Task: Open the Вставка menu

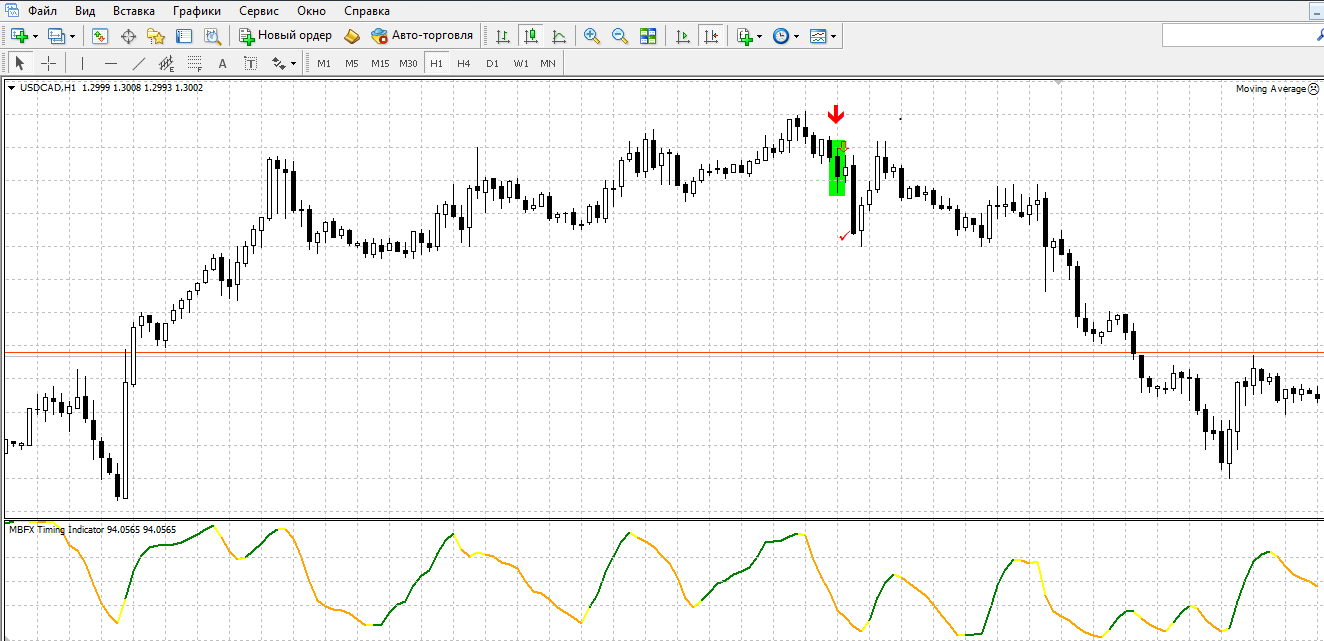Action: click(134, 11)
